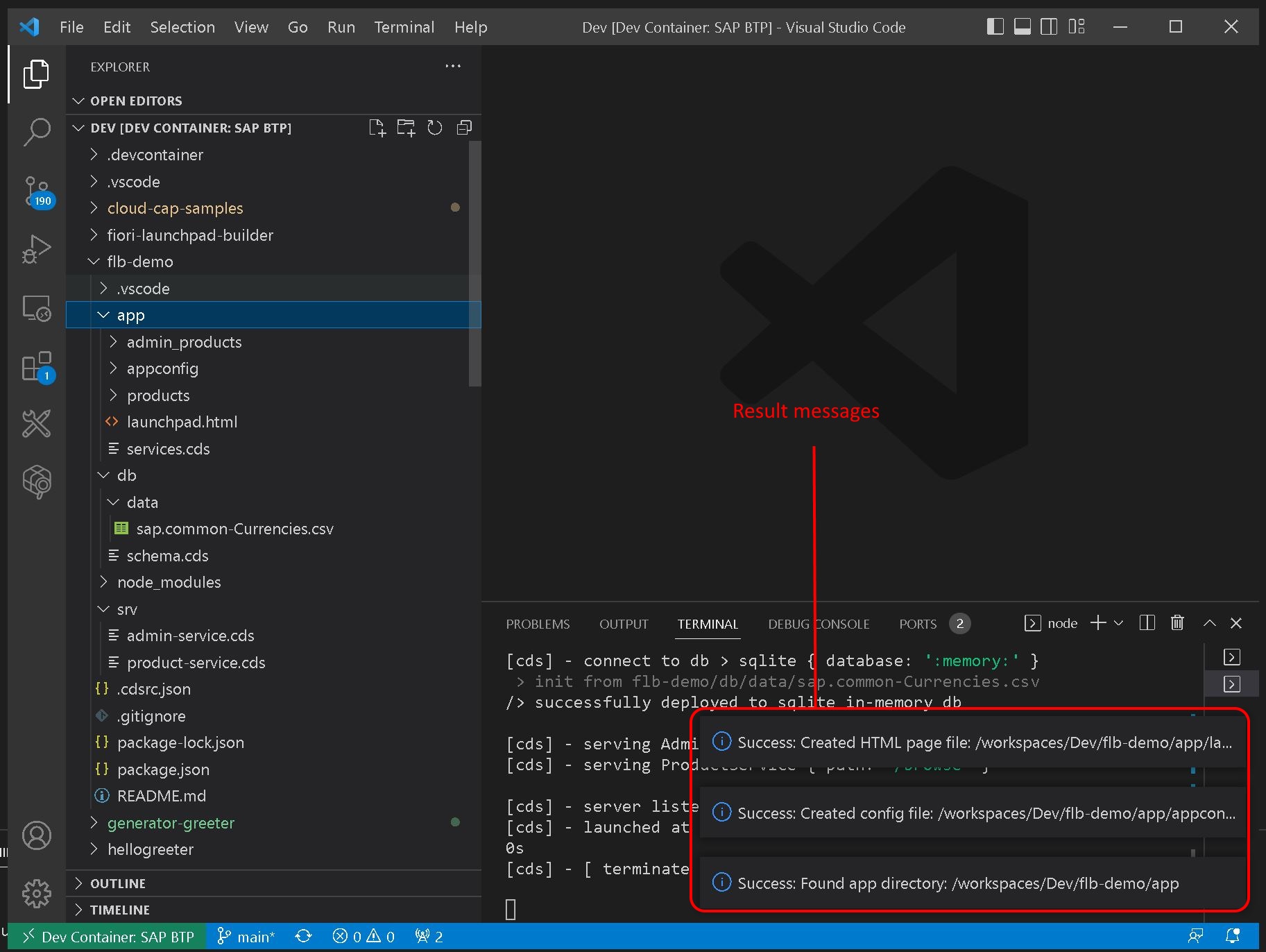Open the Accounts icon
Viewport: 1266px width, 952px height.
pos(36,835)
